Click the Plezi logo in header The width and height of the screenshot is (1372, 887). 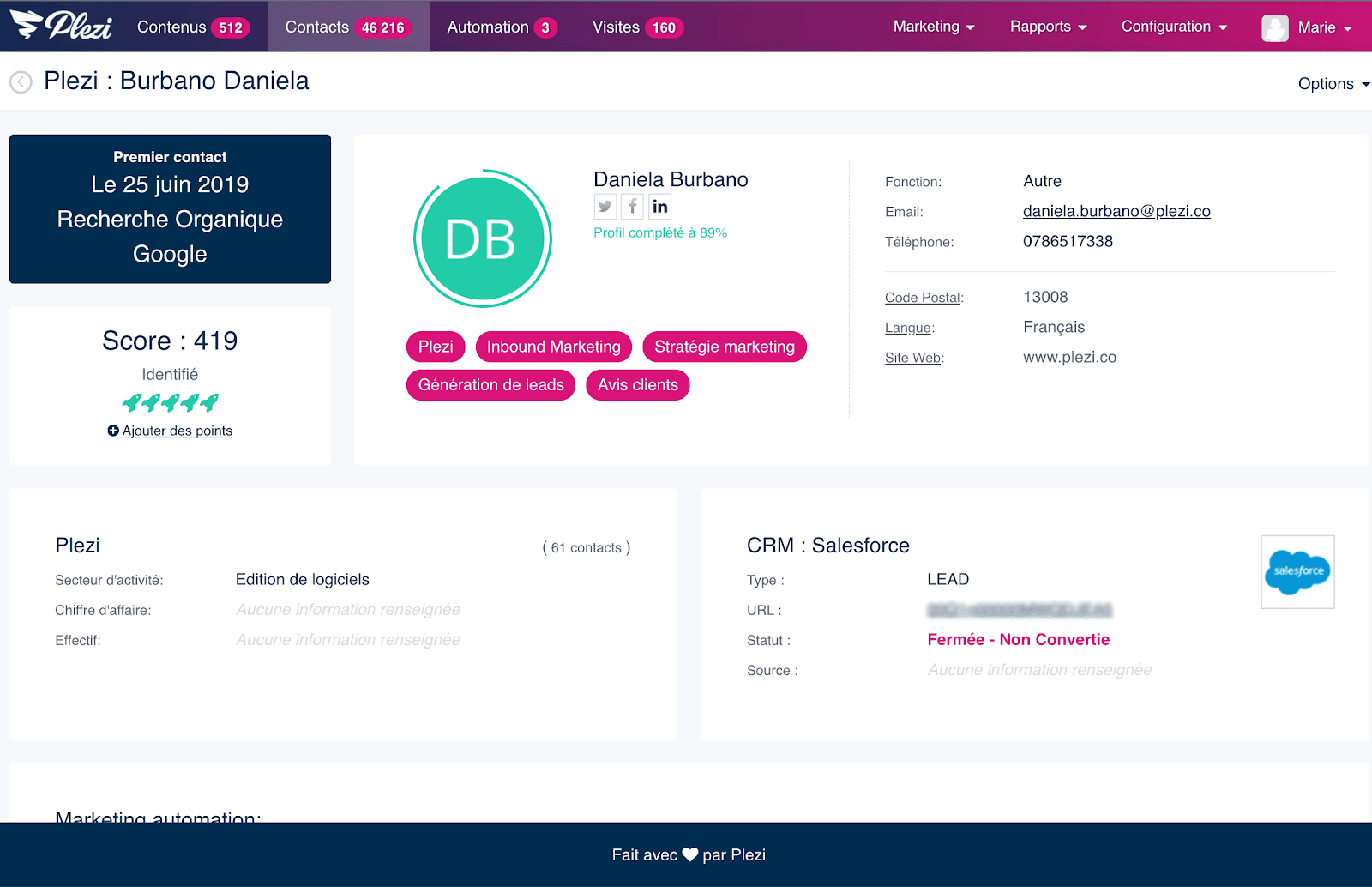[62, 25]
